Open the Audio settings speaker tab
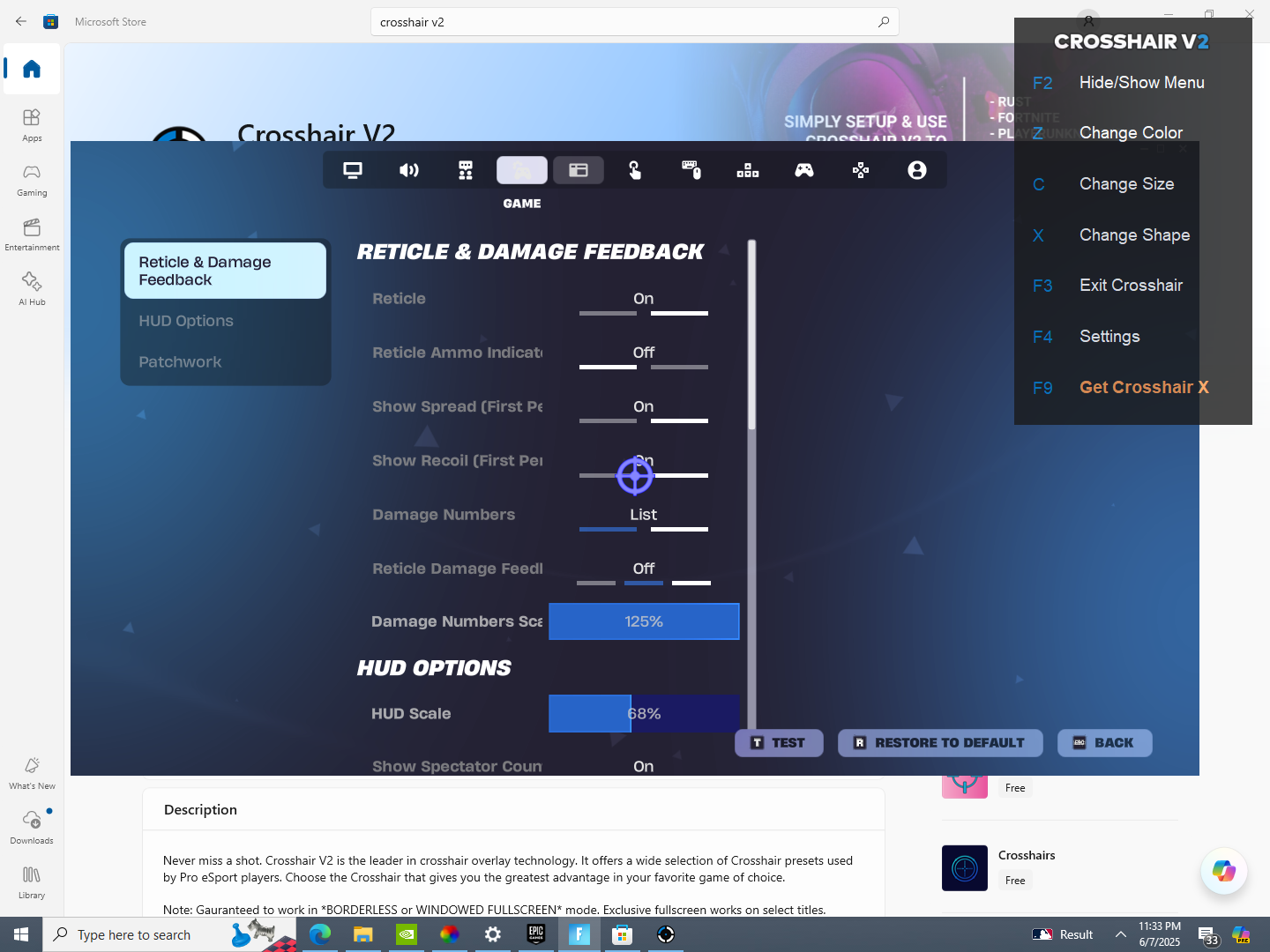Image resolution: width=1270 pixels, height=952 pixels. [409, 170]
